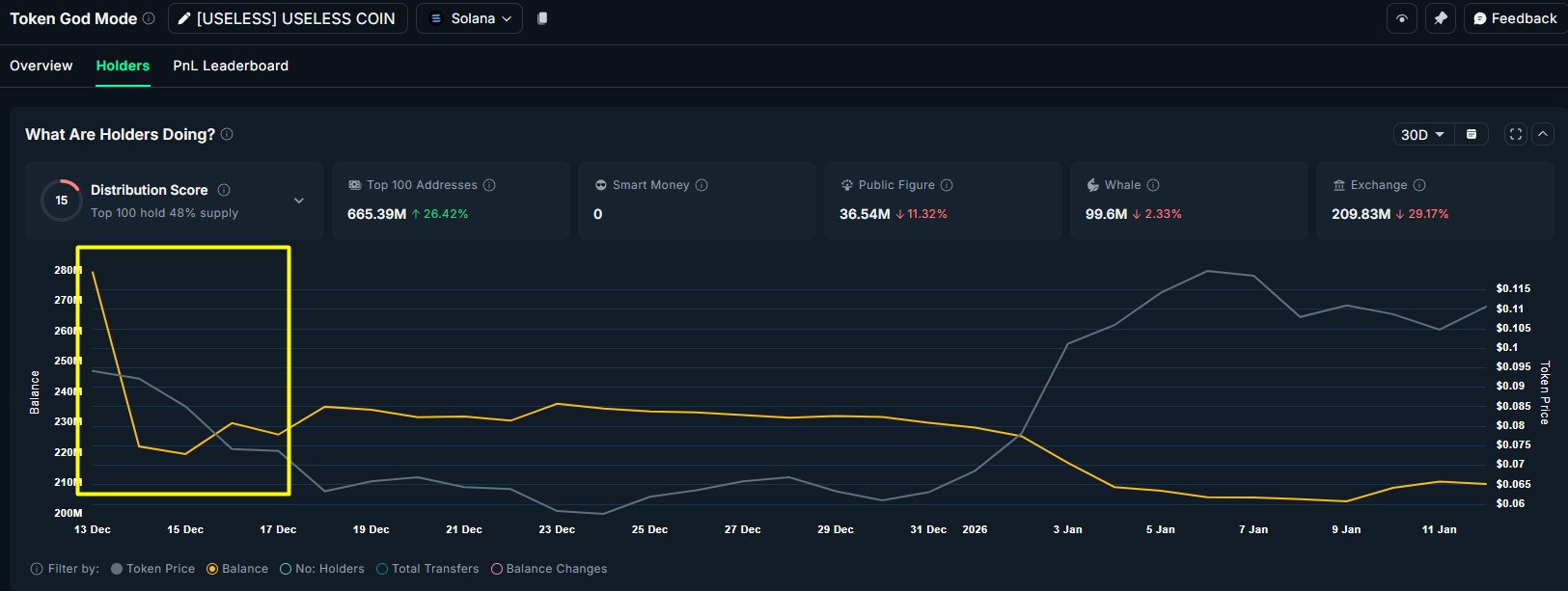Open the calendar date picker icon
1568x591 pixels.
click(x=1472, y=134)
